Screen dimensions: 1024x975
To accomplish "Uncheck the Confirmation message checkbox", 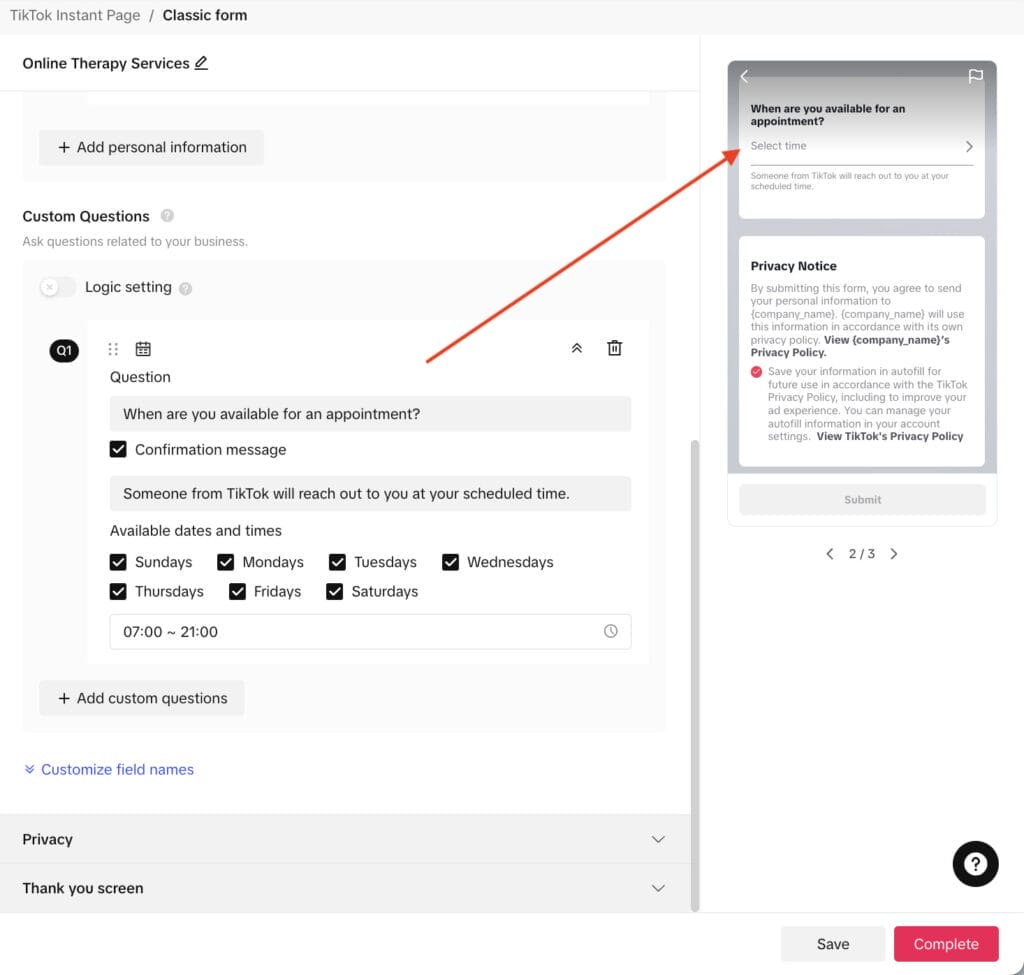I will [118, 449].
